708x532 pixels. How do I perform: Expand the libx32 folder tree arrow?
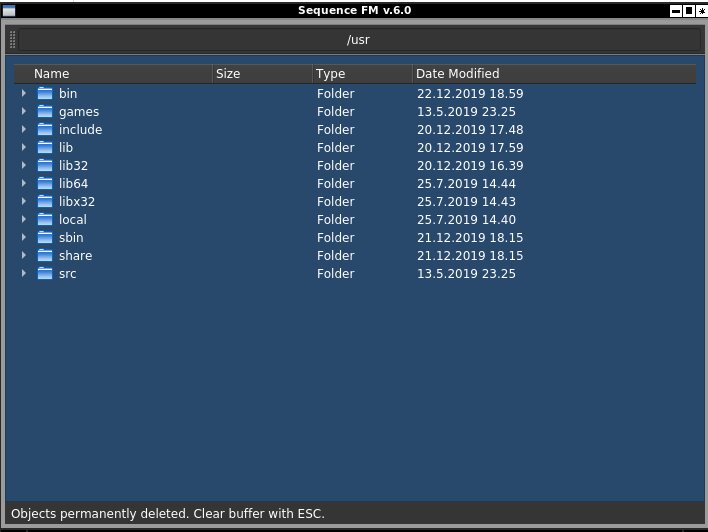click(23, 201)
